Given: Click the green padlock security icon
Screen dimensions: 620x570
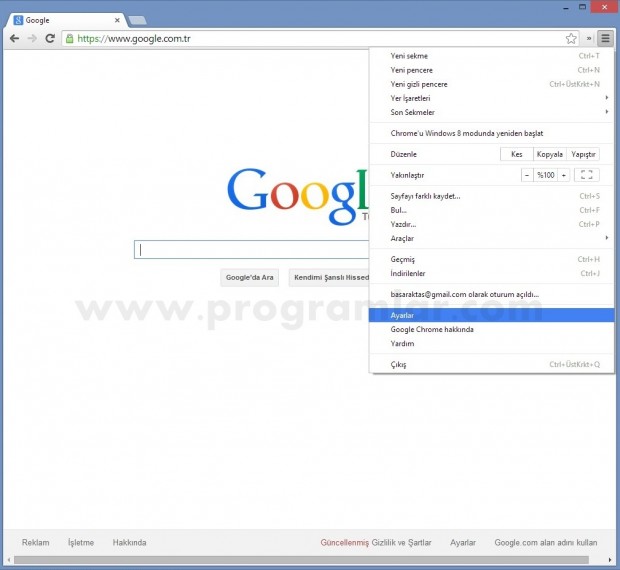Looking at the screenshot, I should (70, 38).
